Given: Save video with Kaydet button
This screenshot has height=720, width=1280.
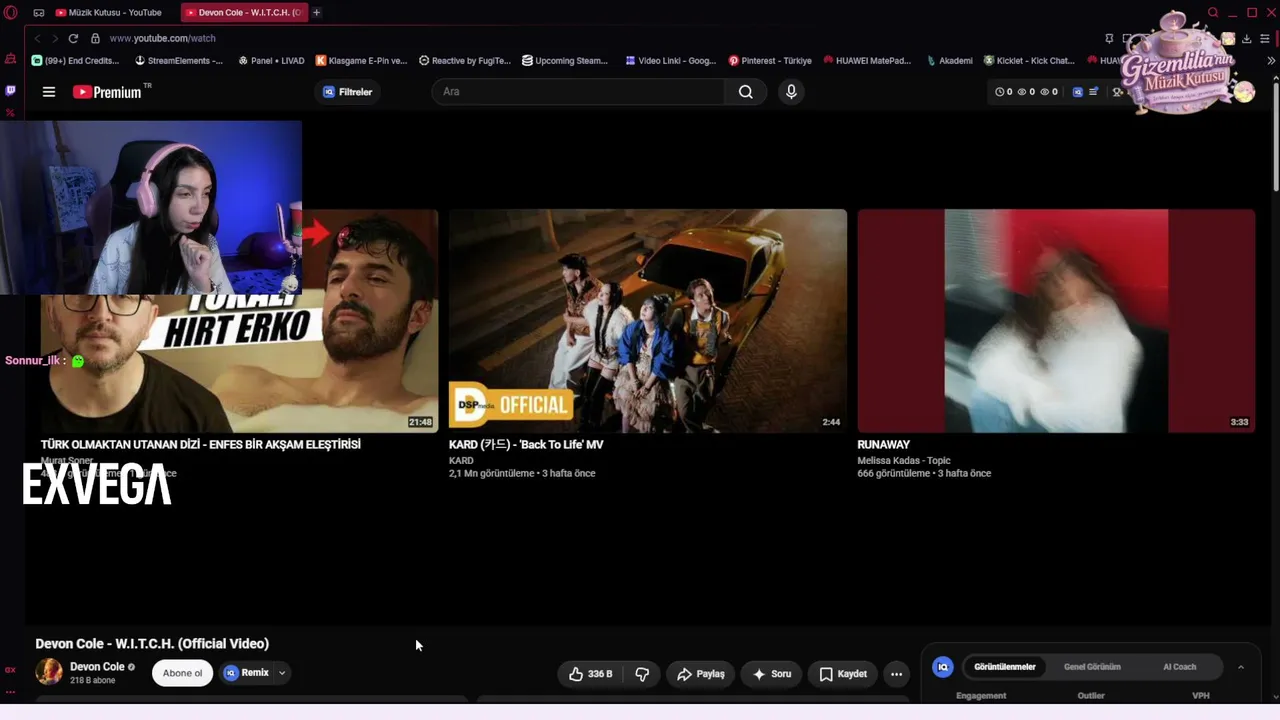Looking at the screenshot, I should click(843, 674).
